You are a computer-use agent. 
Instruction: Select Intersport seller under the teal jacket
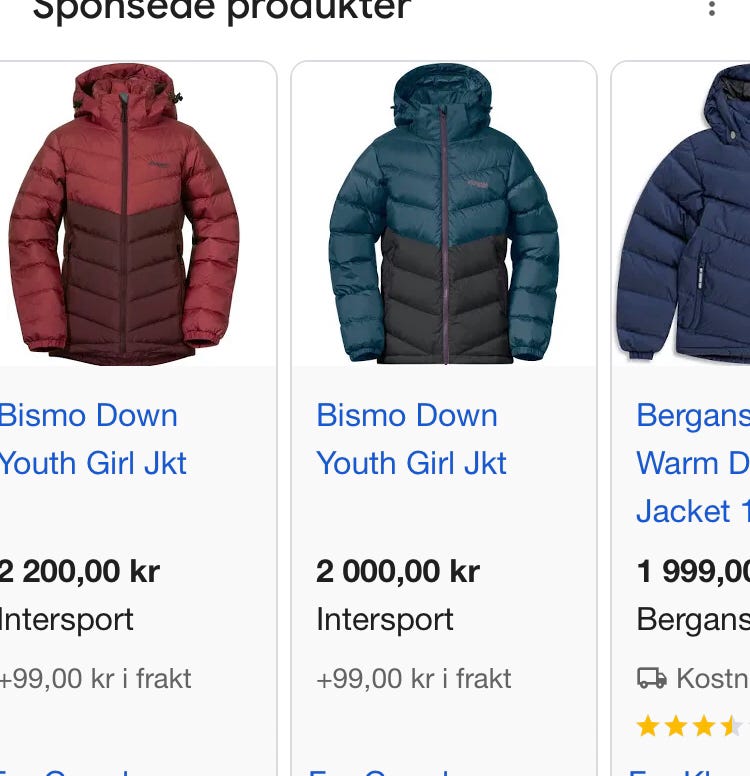[x=385, y=620]
